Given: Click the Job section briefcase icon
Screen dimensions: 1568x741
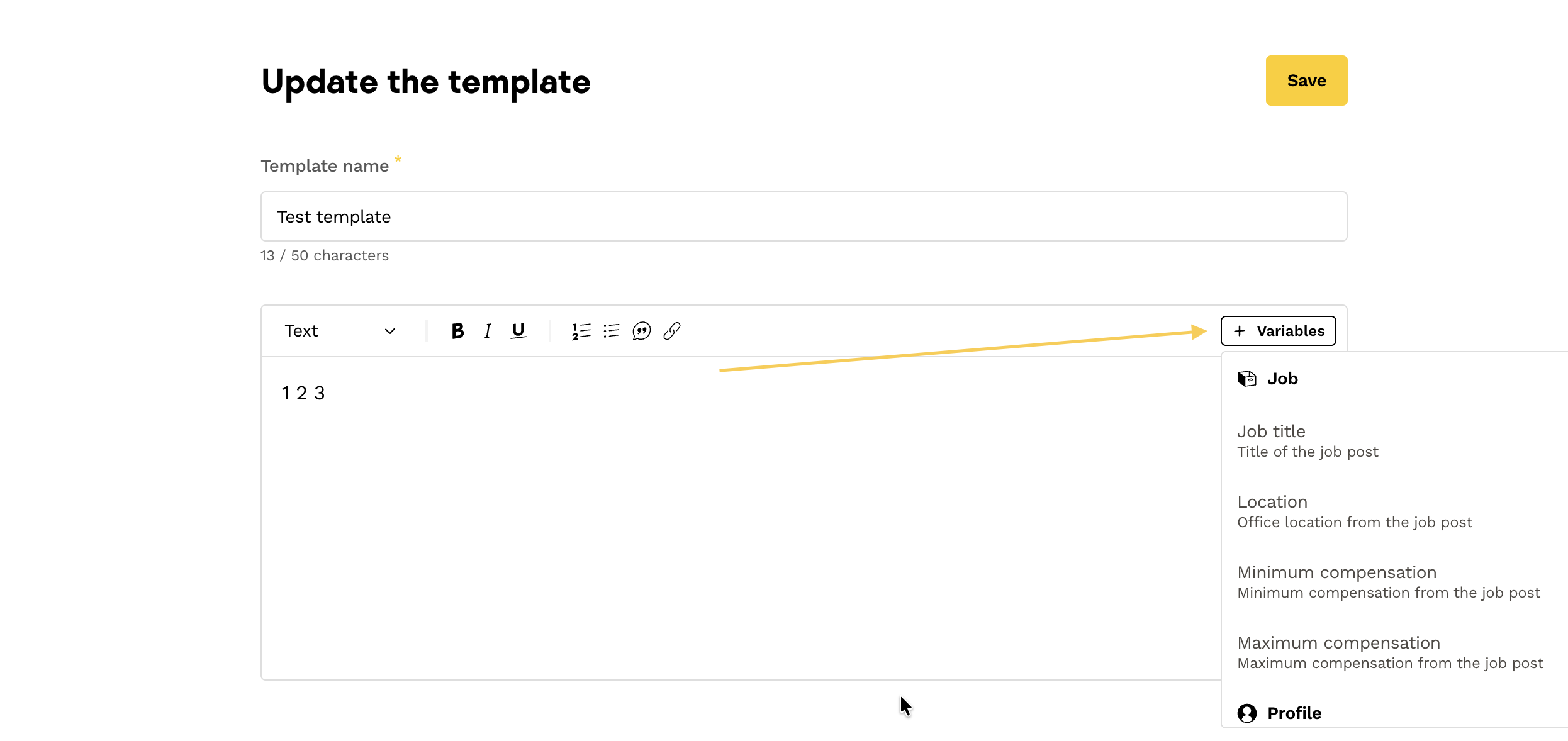Looking at the screenshot, I should click(1246, 379).
